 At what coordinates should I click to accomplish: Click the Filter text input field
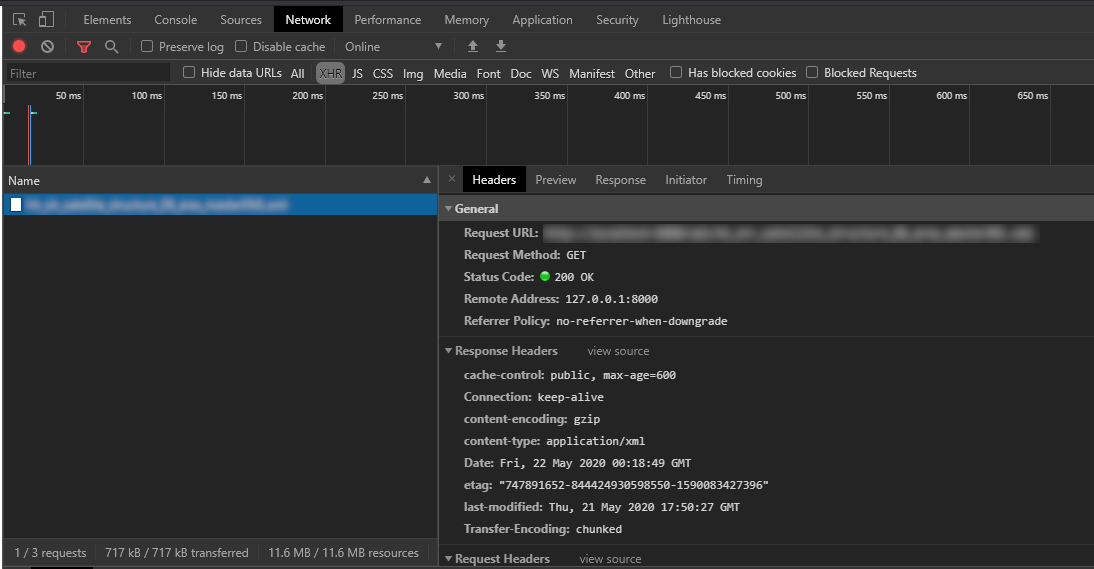(88, 73)
